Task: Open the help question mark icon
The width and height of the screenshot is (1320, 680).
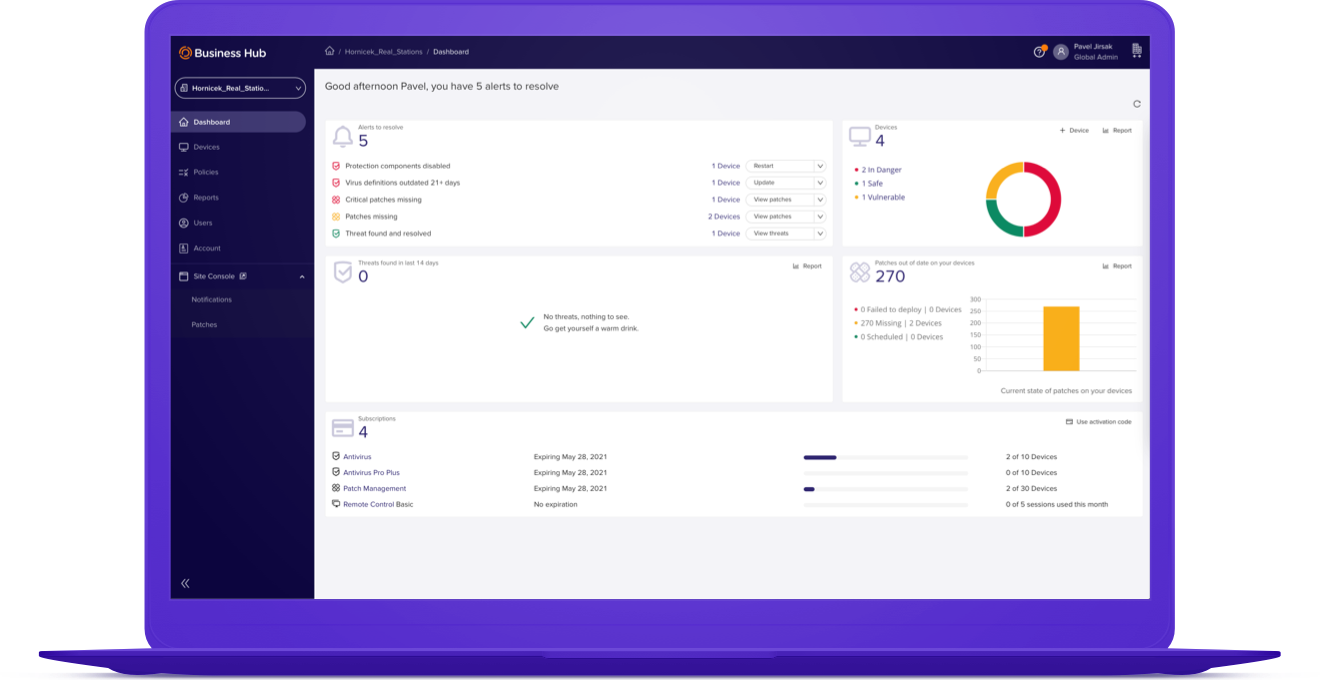Action: 1039,52
